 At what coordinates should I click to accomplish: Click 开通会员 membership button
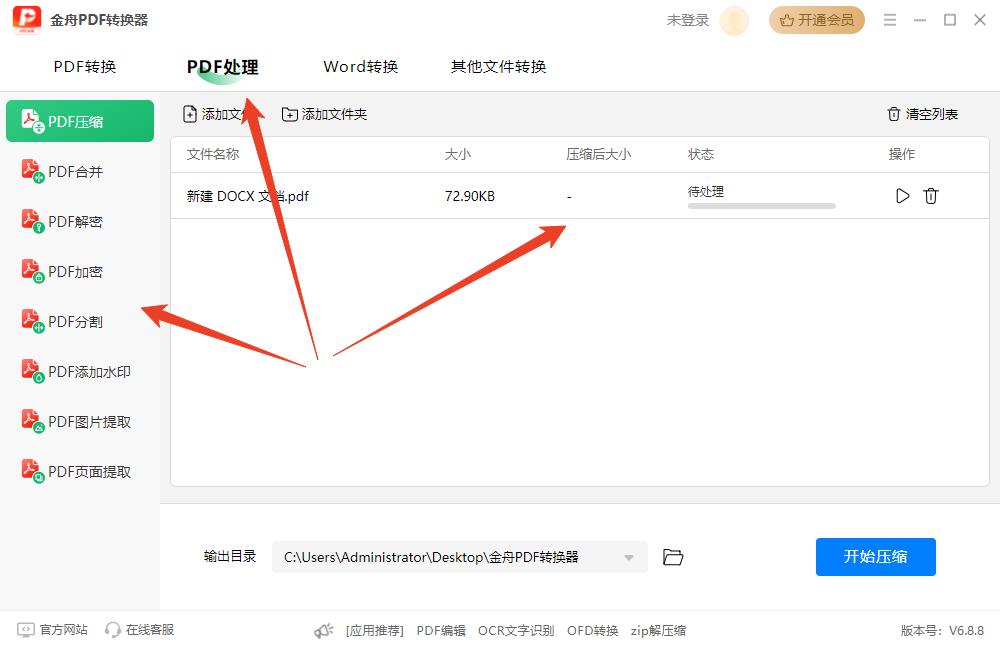816,20
